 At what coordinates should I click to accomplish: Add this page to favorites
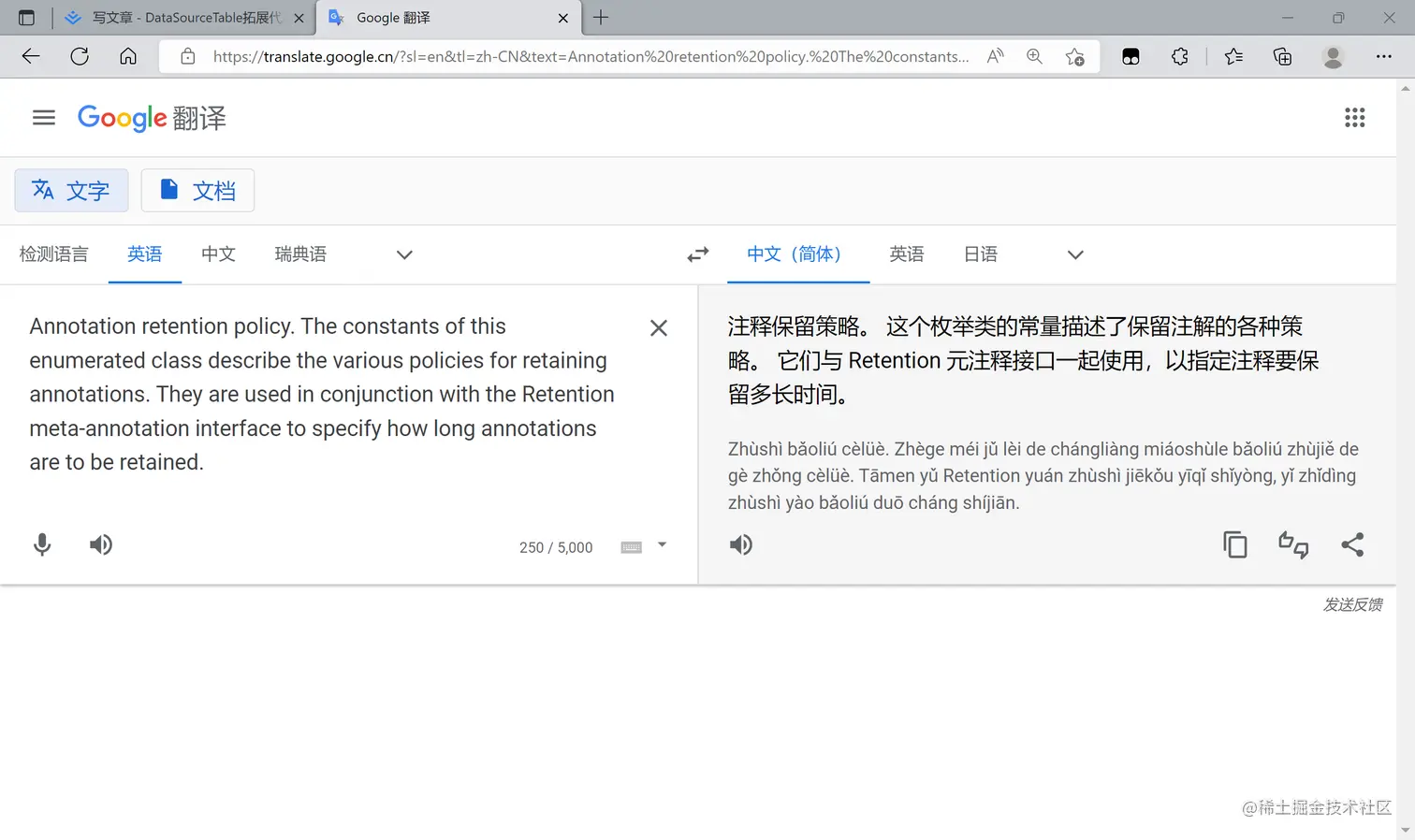(x=1075, y=56)
